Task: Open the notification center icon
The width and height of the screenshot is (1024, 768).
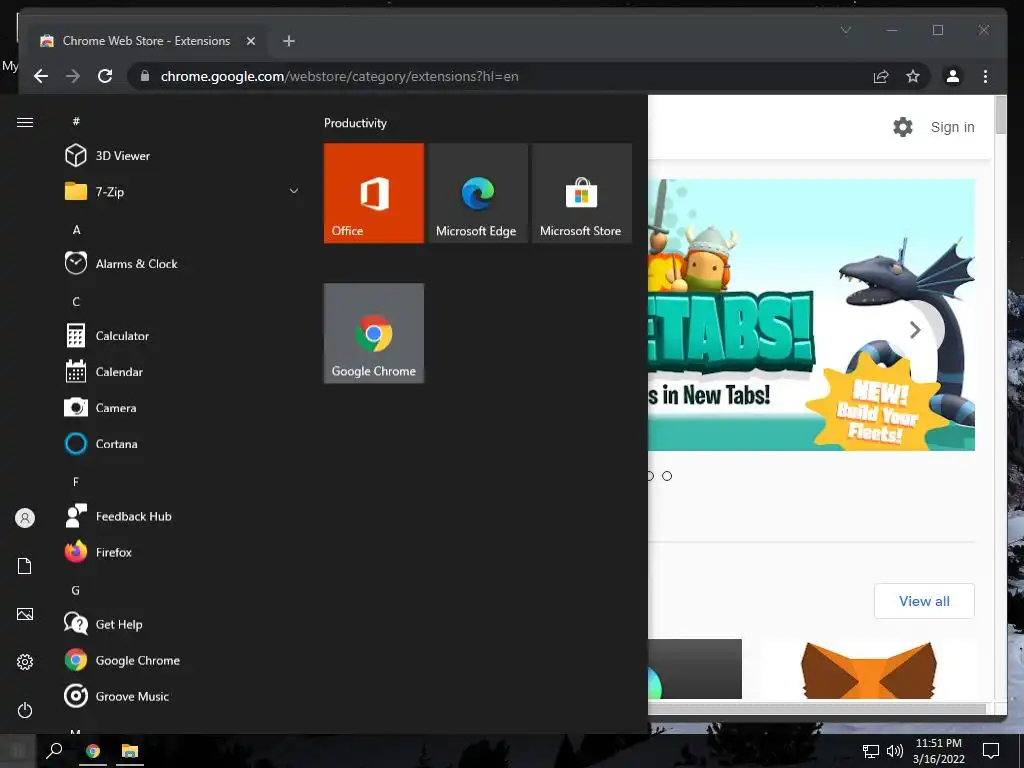Action: coord(991,751)
